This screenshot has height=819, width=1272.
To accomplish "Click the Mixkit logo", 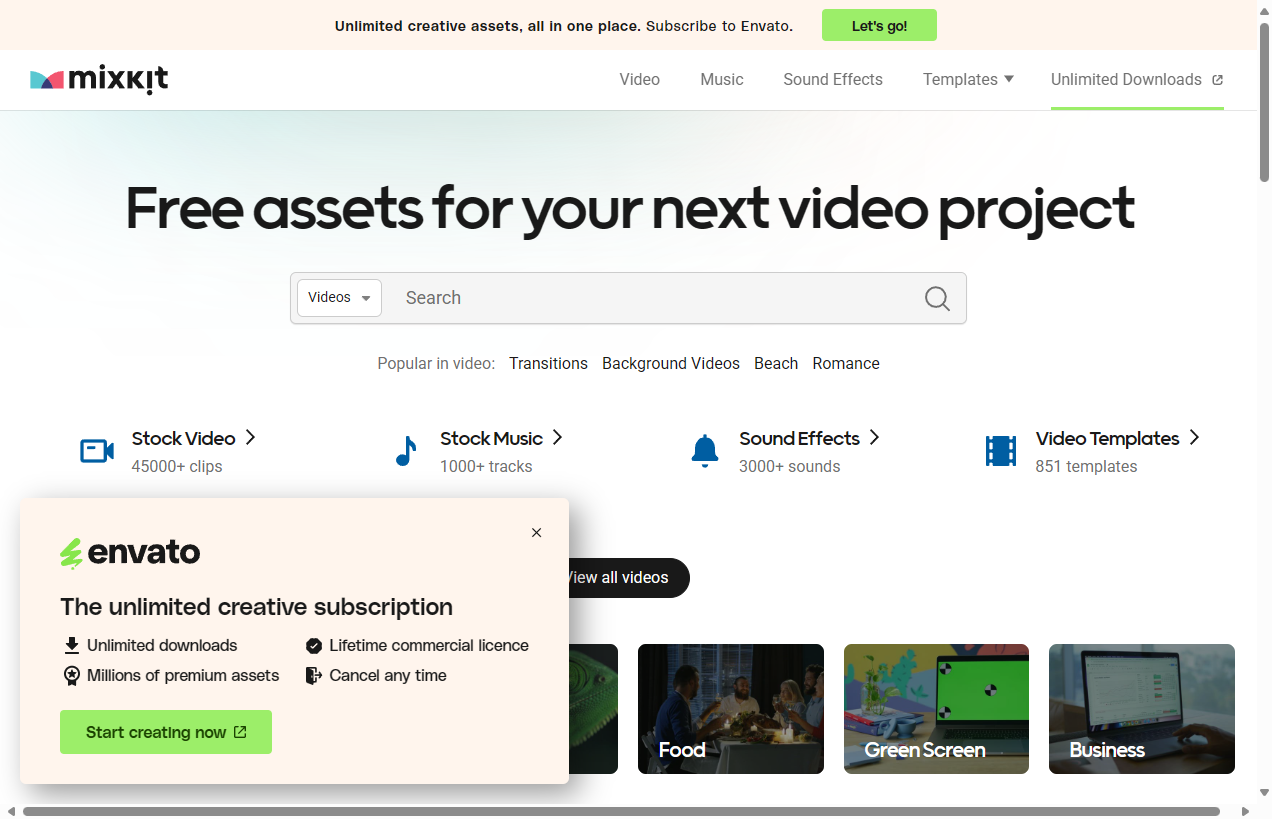I will point(99,80).
